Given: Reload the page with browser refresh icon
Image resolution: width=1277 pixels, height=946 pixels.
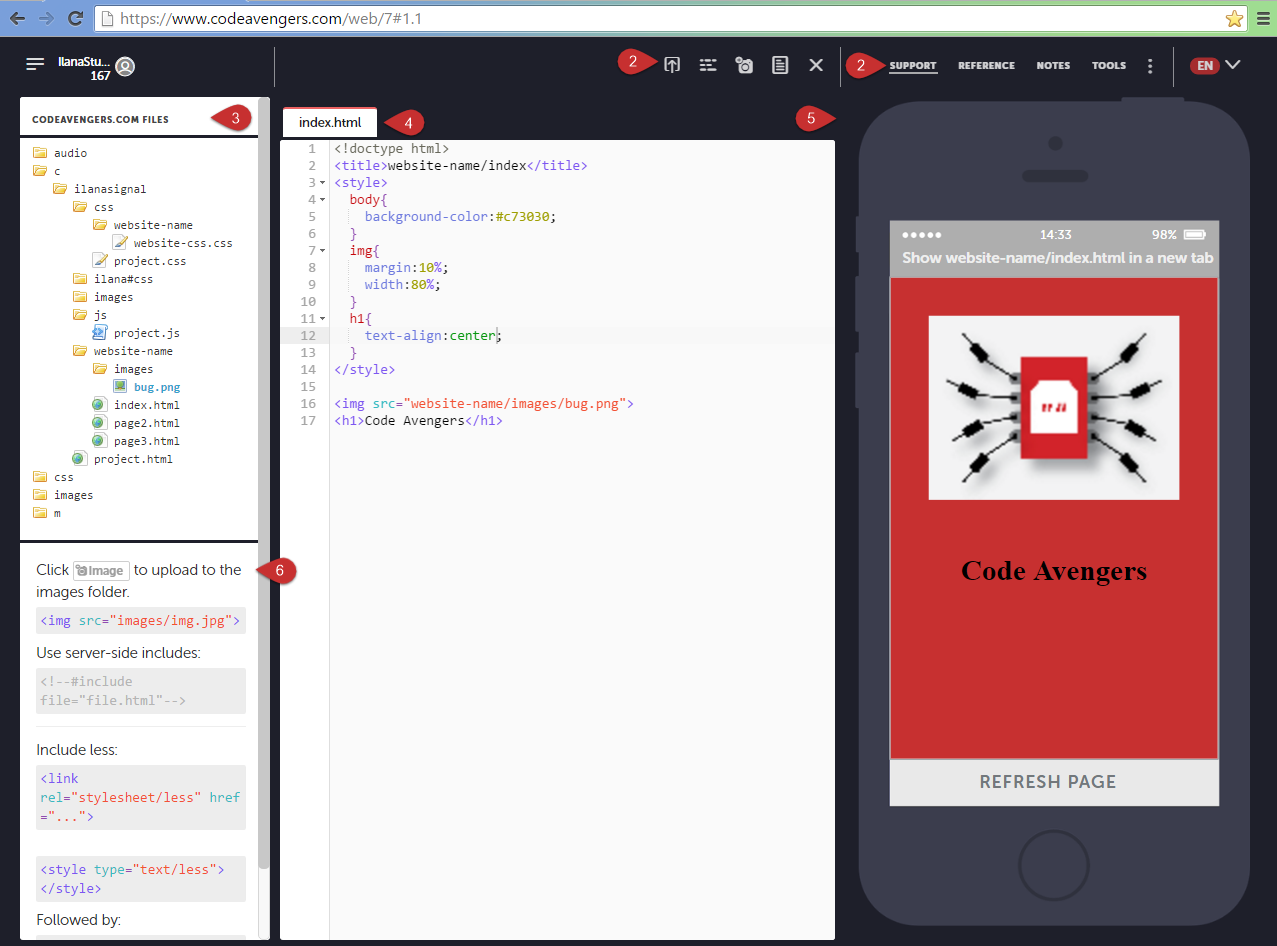Looking at the screenshot, I should click(75, 18).
